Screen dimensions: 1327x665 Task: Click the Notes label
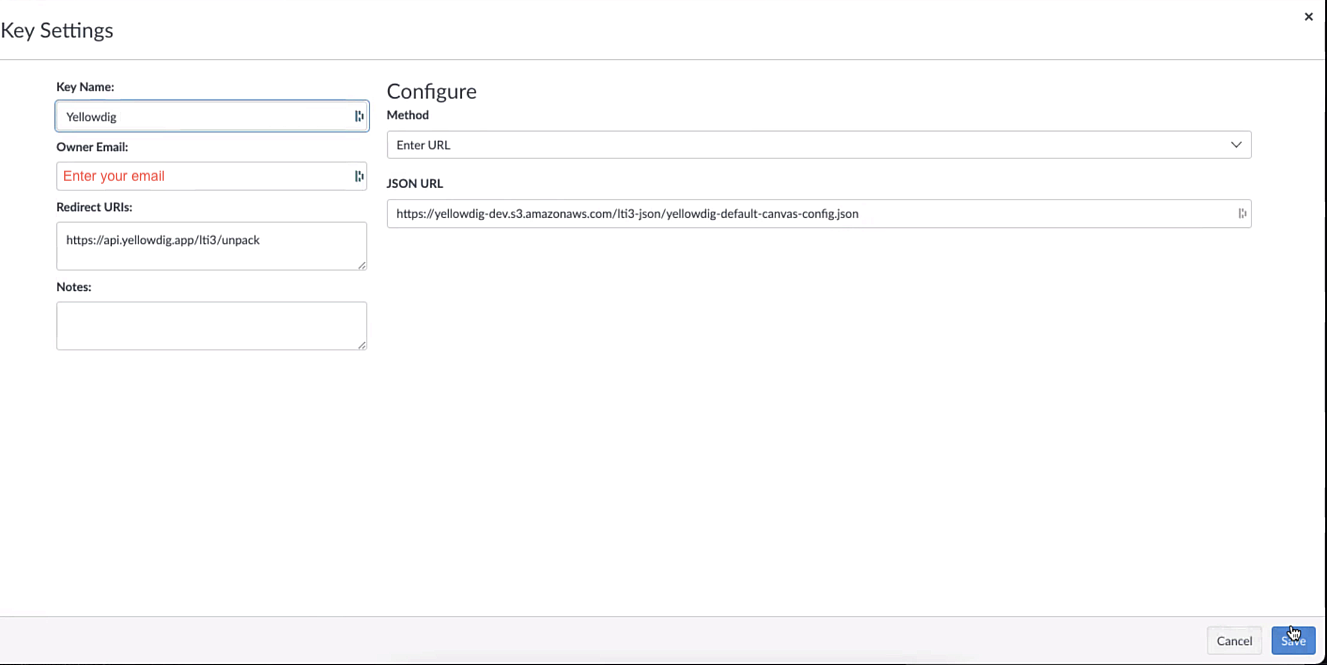pyautogui.click(x=74, y=287)
